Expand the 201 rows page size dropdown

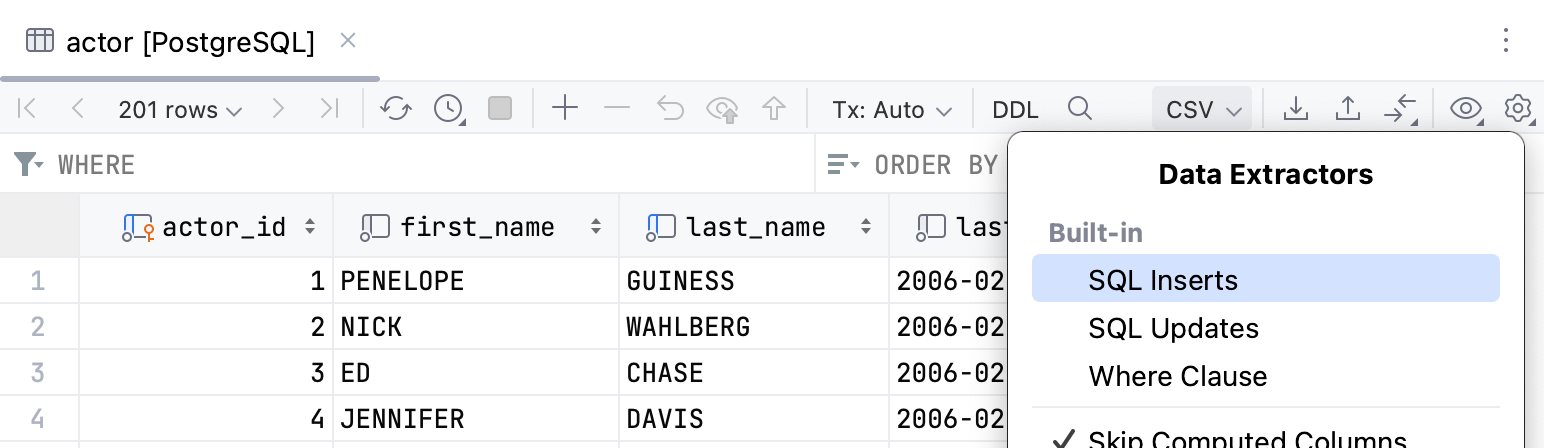point(180,109)
